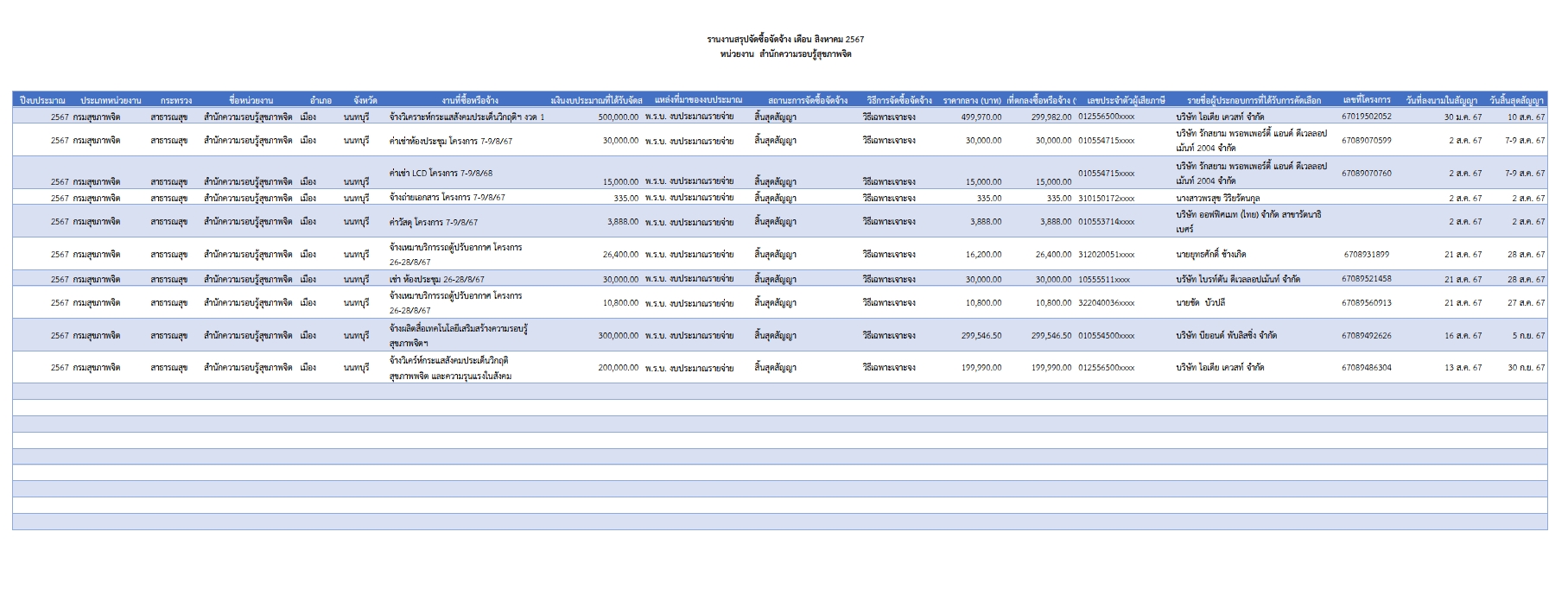Viewport: 1568px width, 595px height.
Task: Click the job cell 'เช่า ห้องประชุม 26-28/8/67'
Action: (437, 279)
